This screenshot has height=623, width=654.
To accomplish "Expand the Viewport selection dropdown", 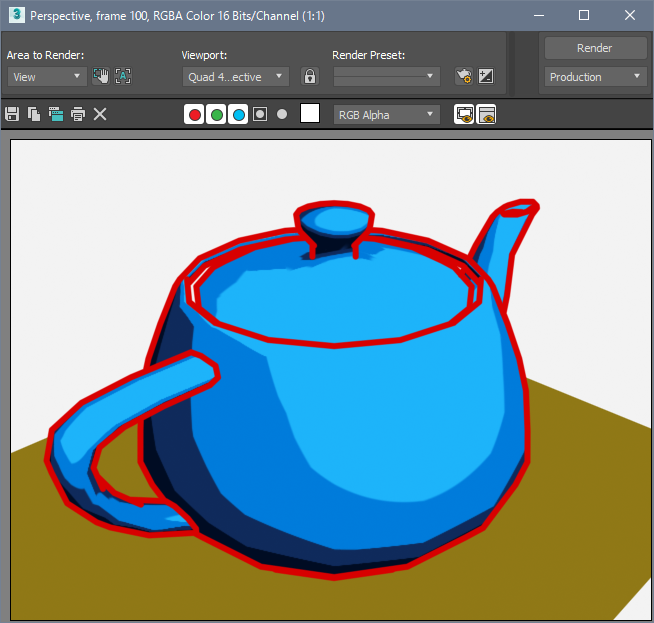I will 236,76.
